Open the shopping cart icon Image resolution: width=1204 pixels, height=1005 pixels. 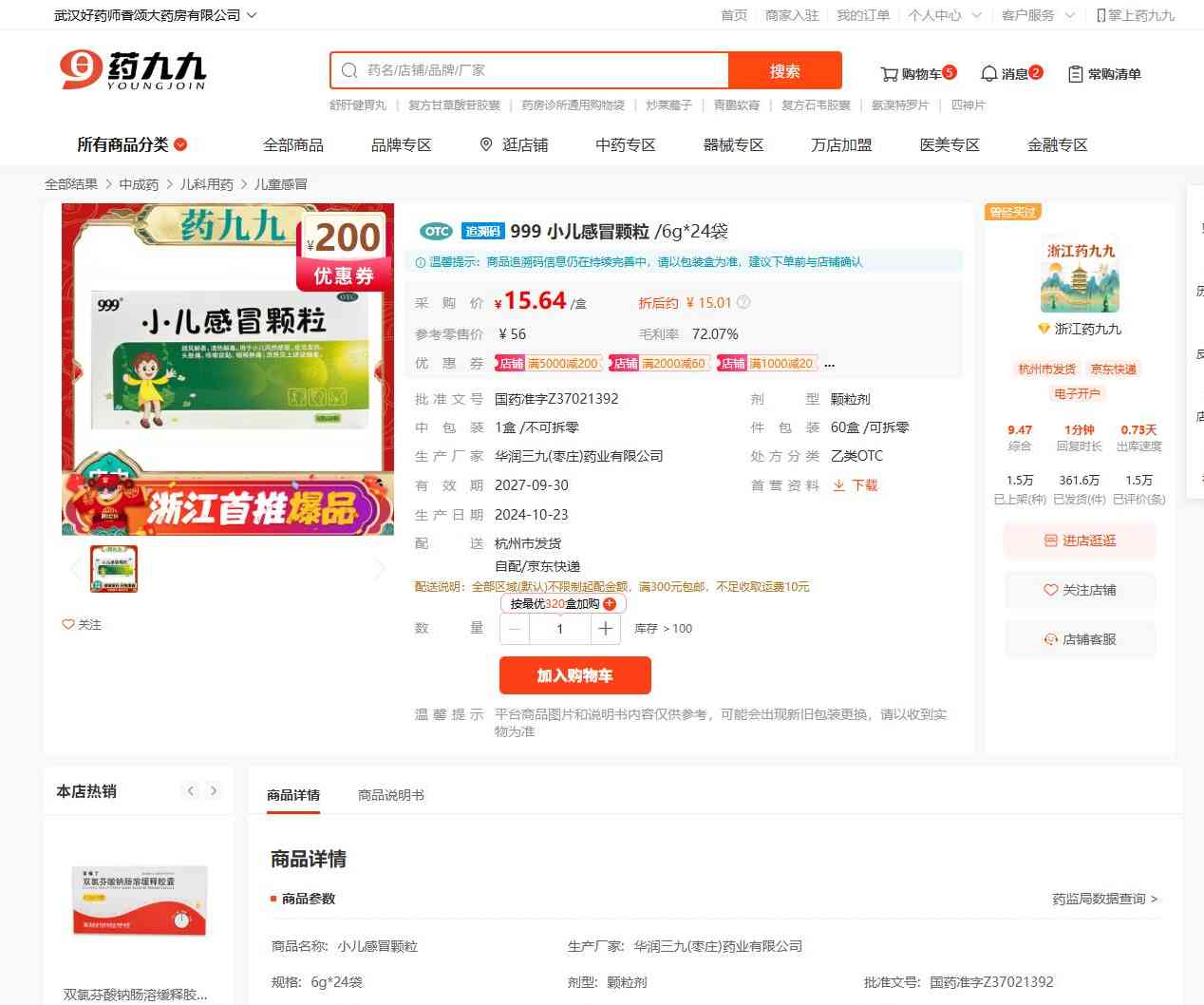pyautogui.click(x=889, y=74)
